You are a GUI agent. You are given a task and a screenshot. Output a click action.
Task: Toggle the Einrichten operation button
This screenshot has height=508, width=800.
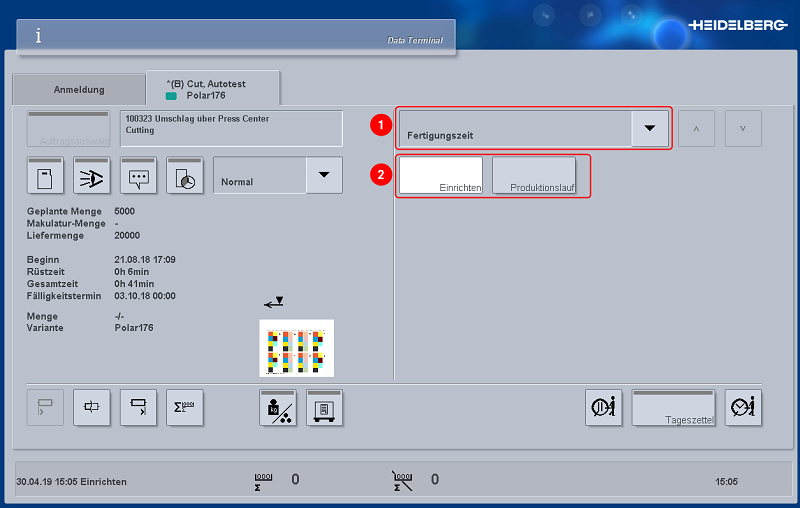tap(441, 176)
